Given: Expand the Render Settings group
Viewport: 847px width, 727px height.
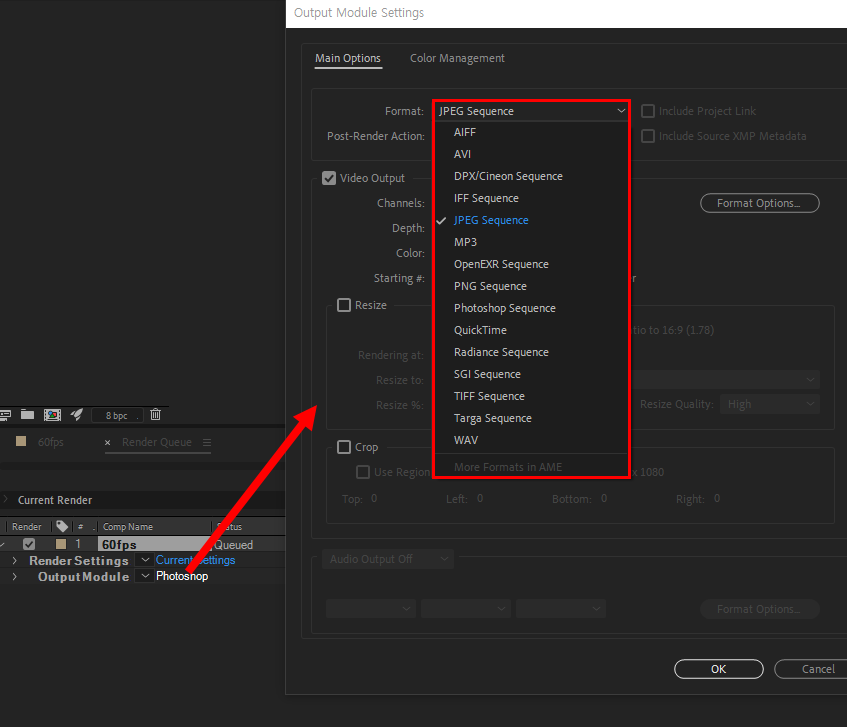Looking at the screenshot, I should 14,560.
